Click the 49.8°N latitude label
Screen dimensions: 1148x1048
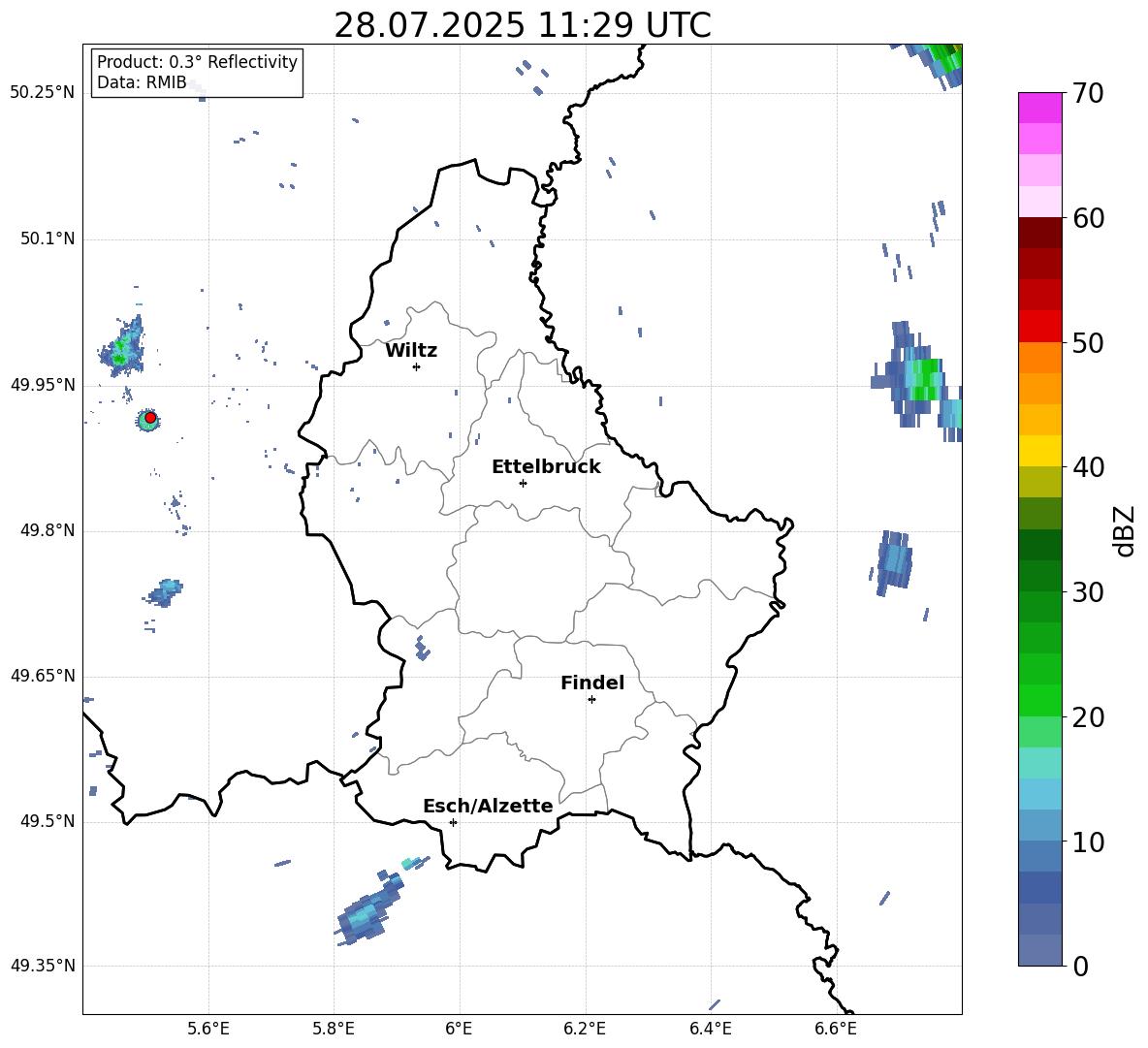47,530
